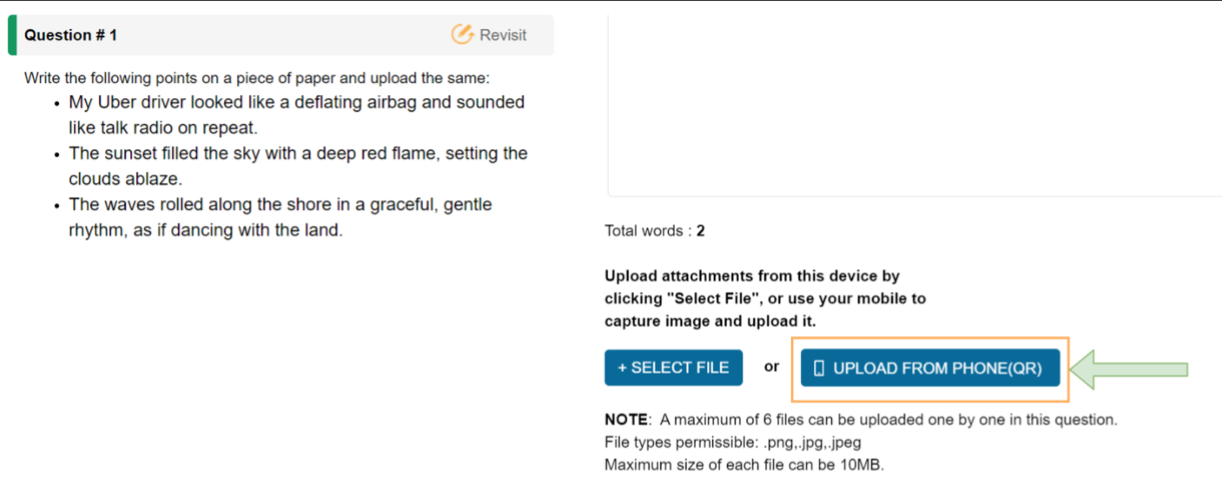Click the Uber driver bullet sentence
This screenshot has width=1222, height=481.
click(x=296, y=115)
